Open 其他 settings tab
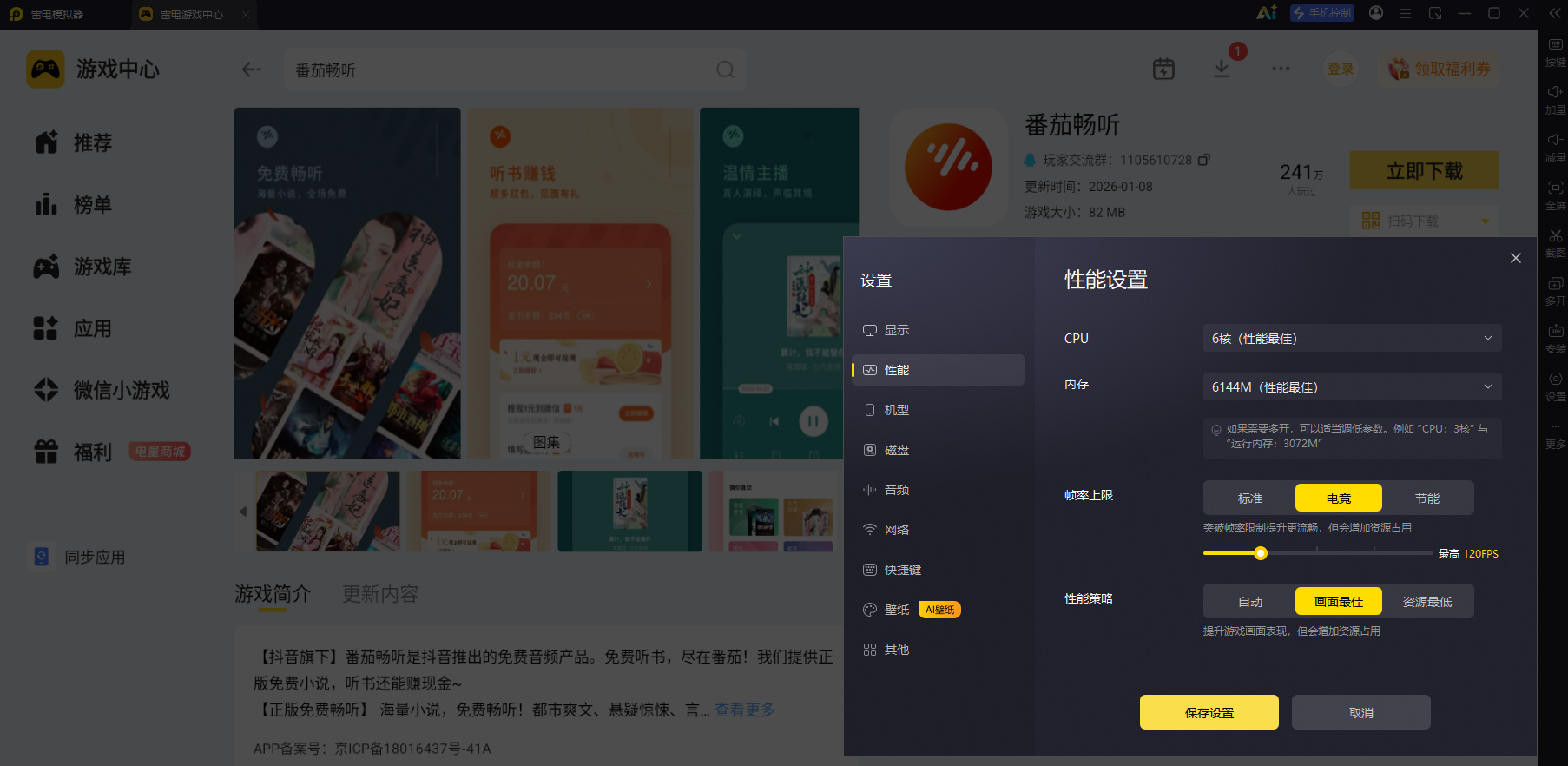The image size is (1568, 766). (939, 650)
